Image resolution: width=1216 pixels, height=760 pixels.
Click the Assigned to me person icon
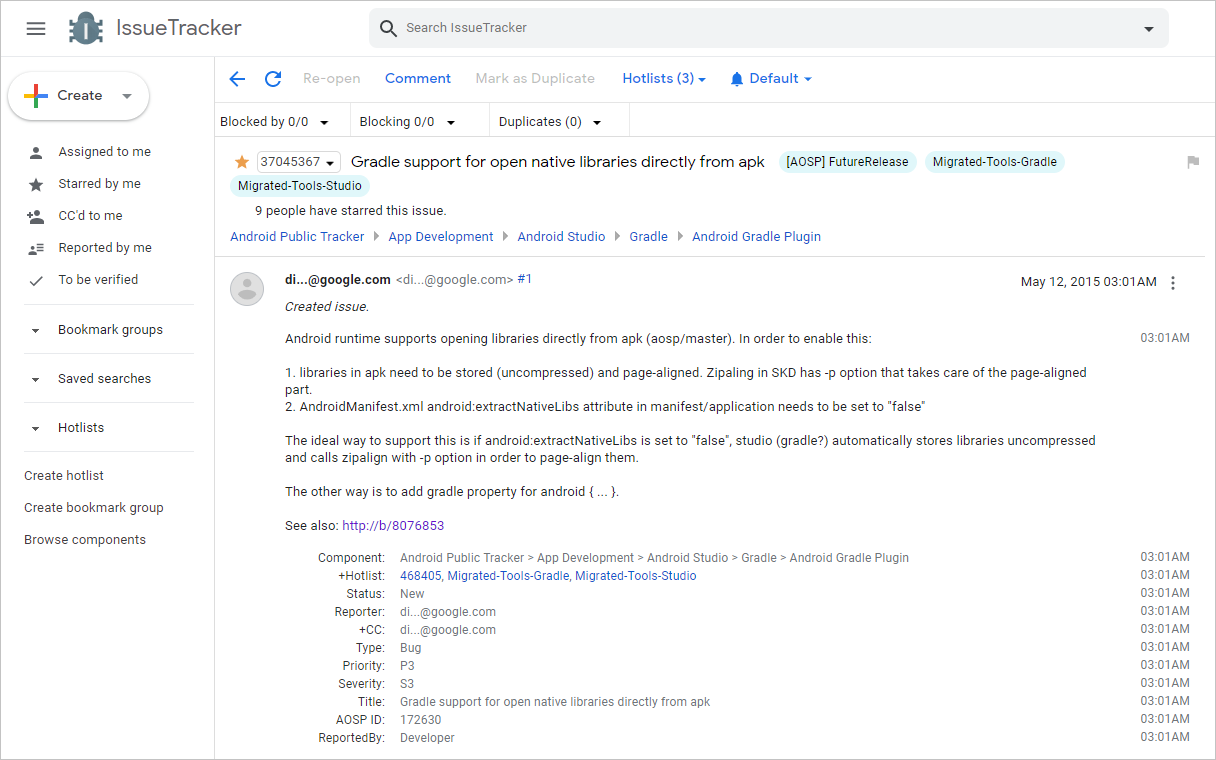click(x=36, y=153)
